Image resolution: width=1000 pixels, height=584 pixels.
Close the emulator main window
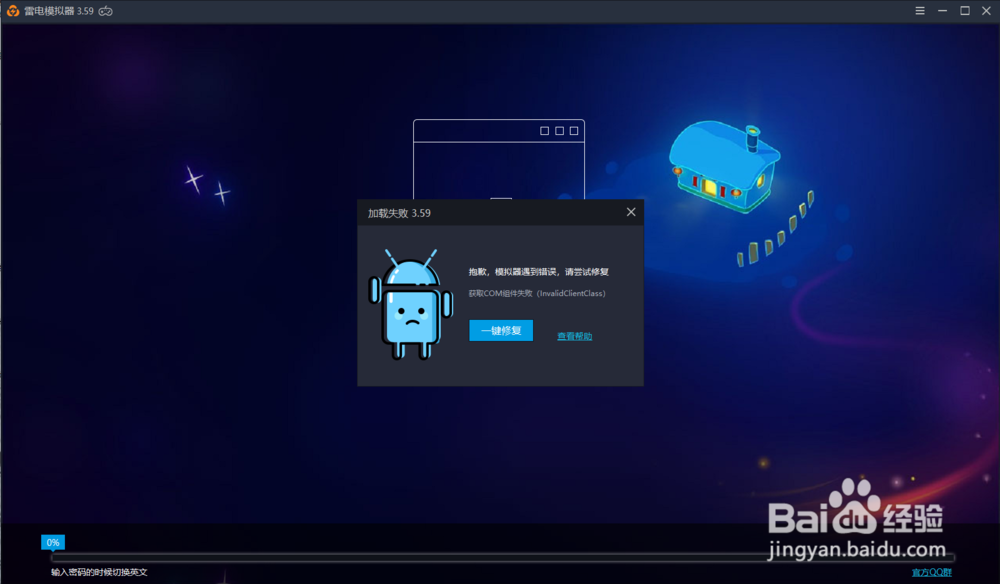pyautogui.click(x=986, y=11)
